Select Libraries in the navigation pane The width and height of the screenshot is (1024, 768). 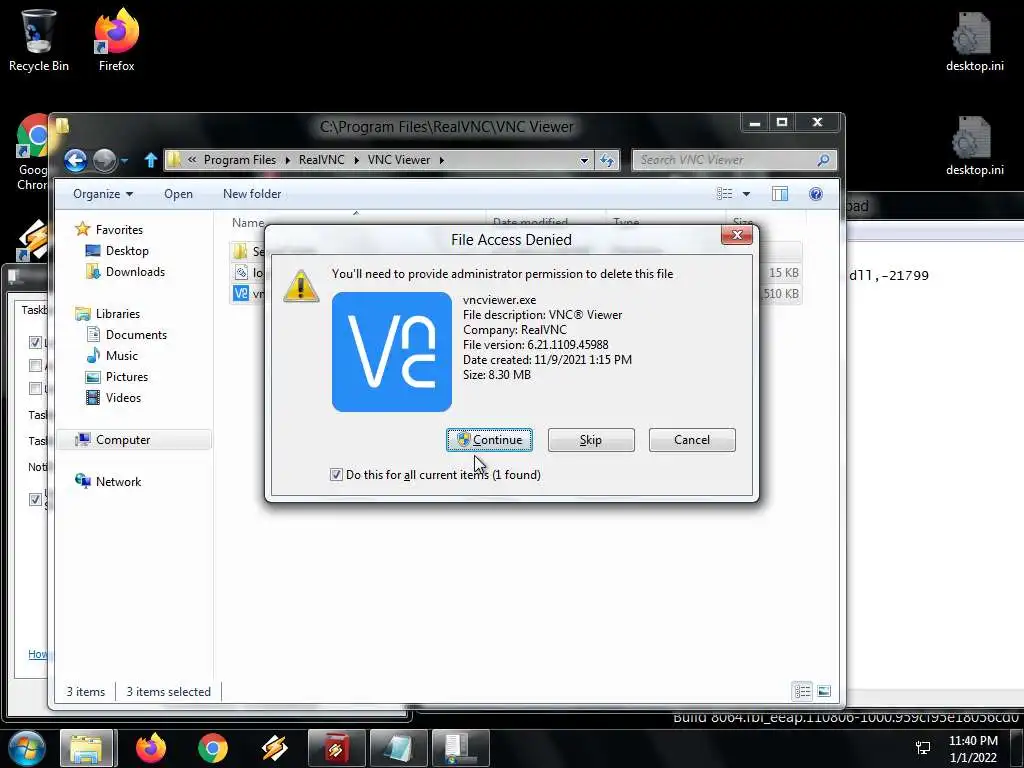click(118, 313)
